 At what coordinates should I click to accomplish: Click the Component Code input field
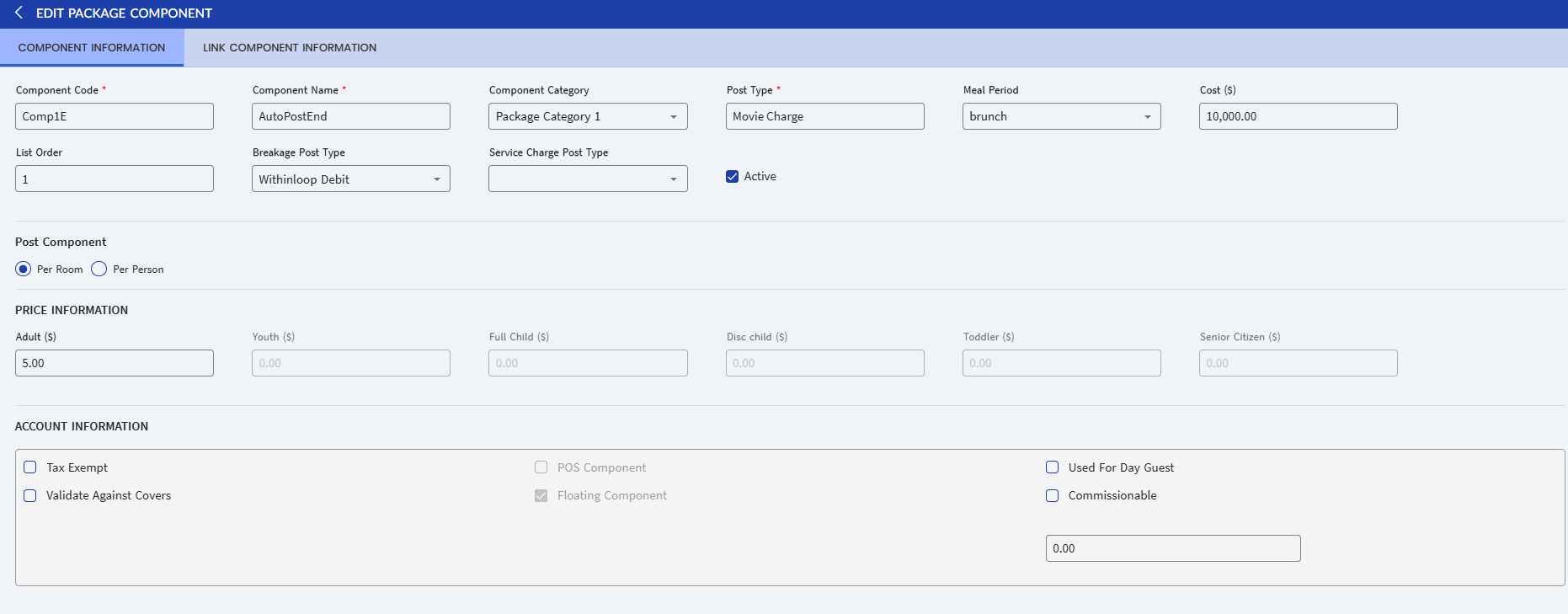click(x=114, y=116)
